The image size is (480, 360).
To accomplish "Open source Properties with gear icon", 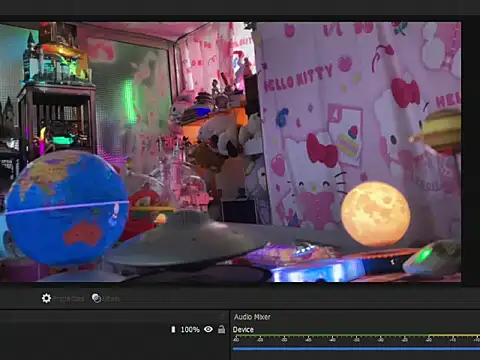I will [62, 298].
